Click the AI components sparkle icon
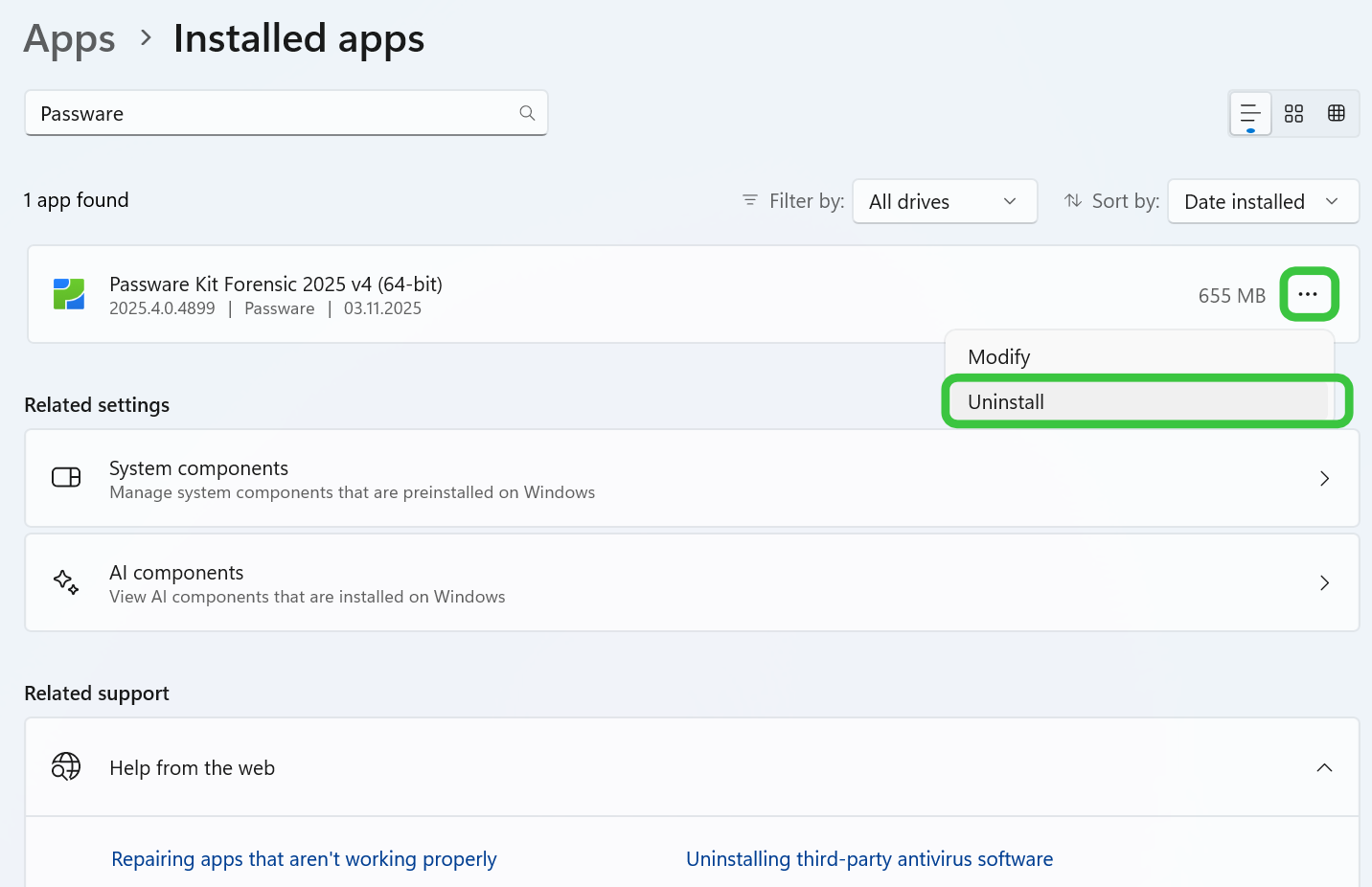 (x=66, y=581)
